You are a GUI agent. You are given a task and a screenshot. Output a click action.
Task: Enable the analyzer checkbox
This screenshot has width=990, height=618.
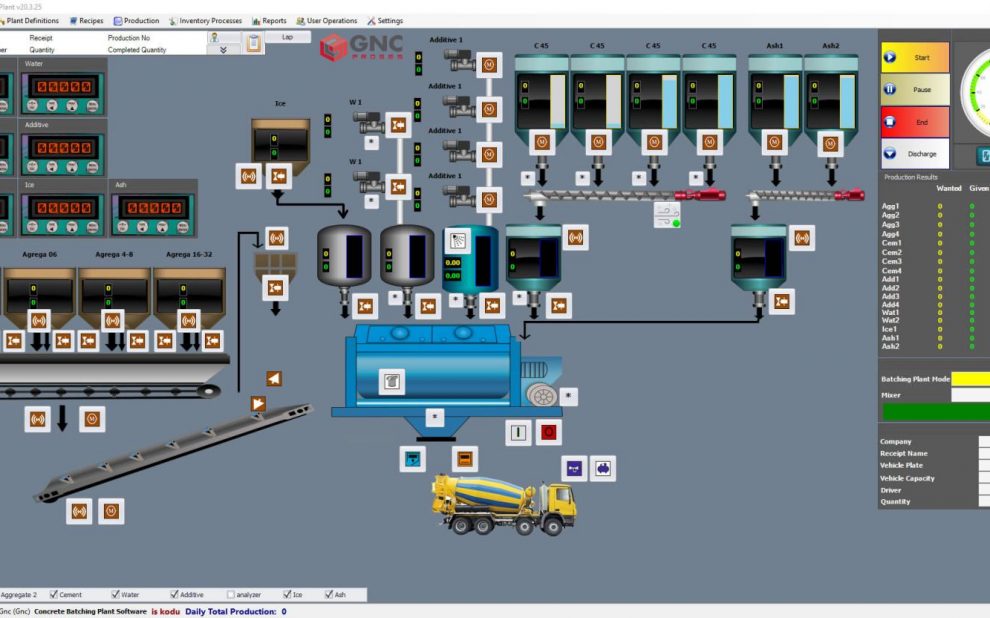click(x=230, y=595)
